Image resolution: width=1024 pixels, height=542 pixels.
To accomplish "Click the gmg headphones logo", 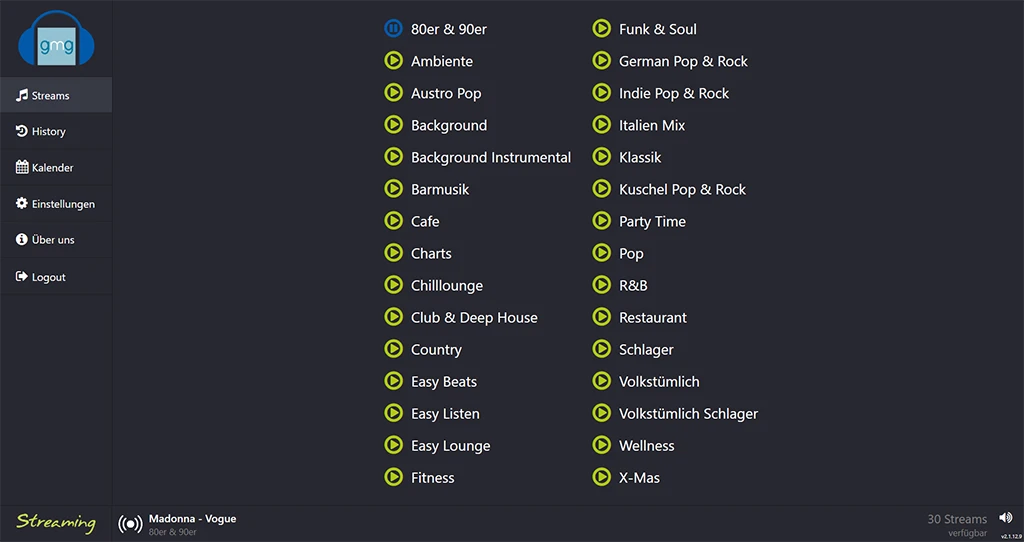I will (56, 40).
